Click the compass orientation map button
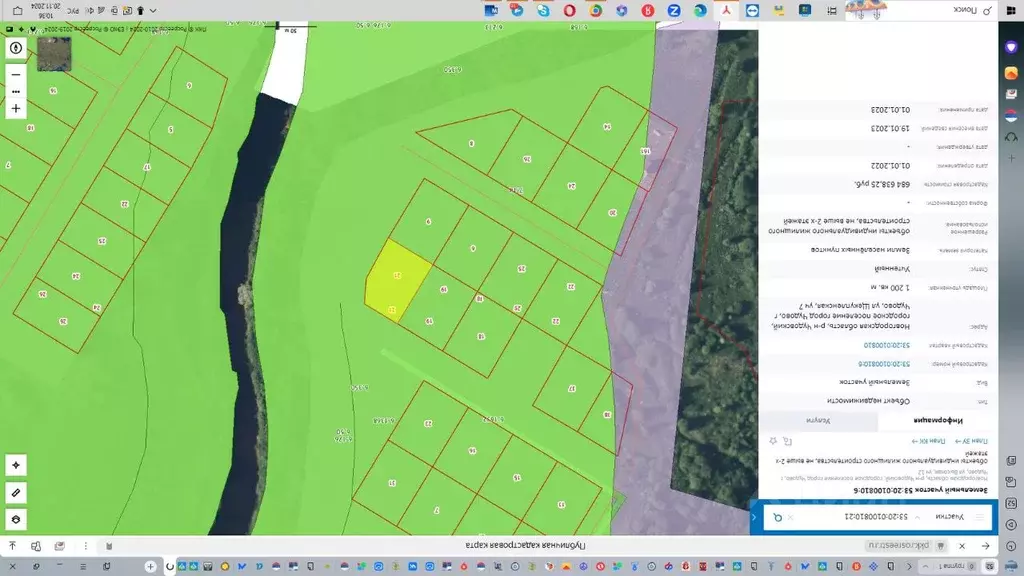The width and height of the screenshot is (1024, 576). 16,48
